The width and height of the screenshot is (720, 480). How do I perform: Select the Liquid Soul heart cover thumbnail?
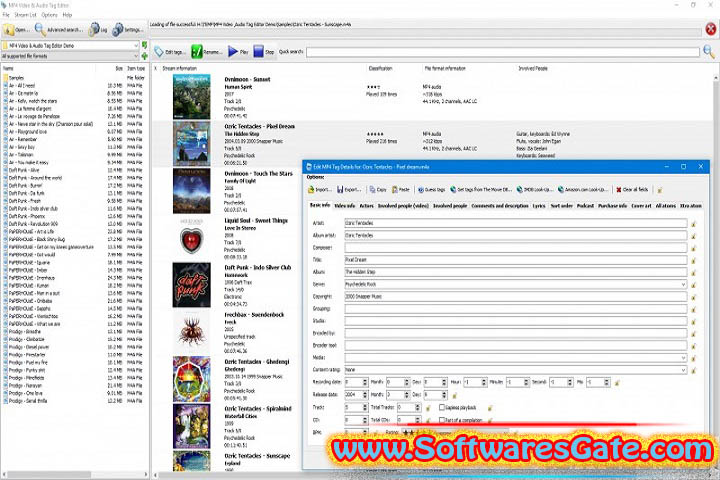click(191, 239)
